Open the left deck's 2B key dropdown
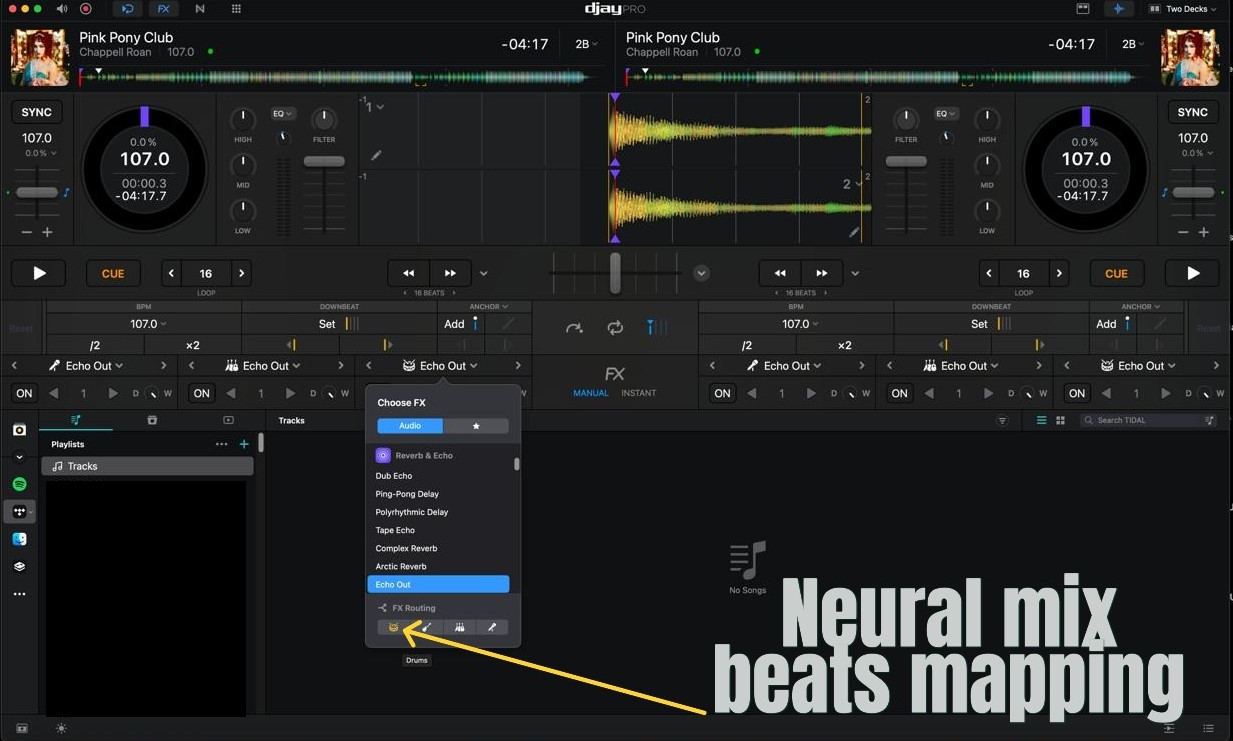1233x741 pixels. [586, 44]
